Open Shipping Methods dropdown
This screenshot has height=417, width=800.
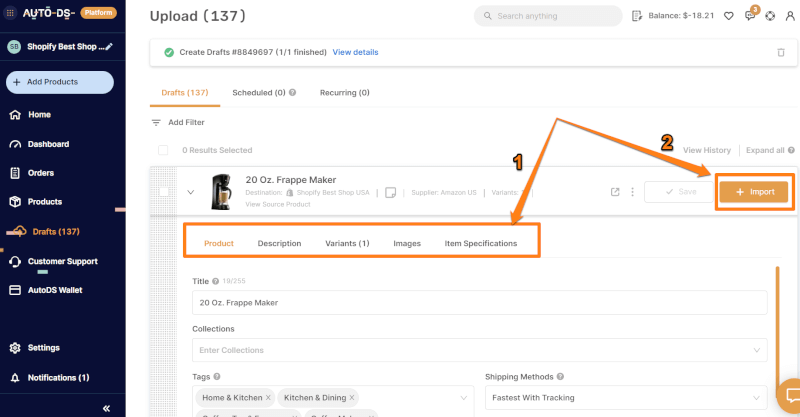[630, 397]
